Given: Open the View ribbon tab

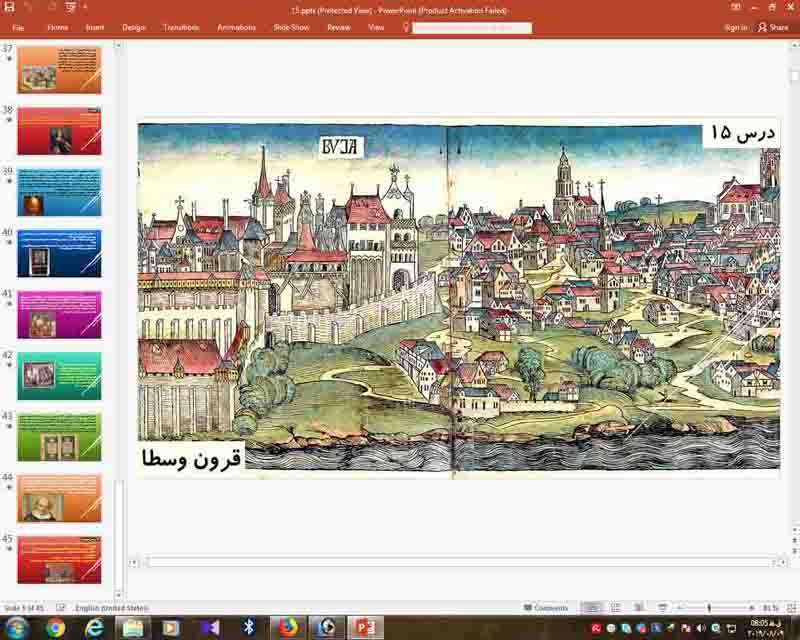Looking at the screenshot, I should 376,28.
